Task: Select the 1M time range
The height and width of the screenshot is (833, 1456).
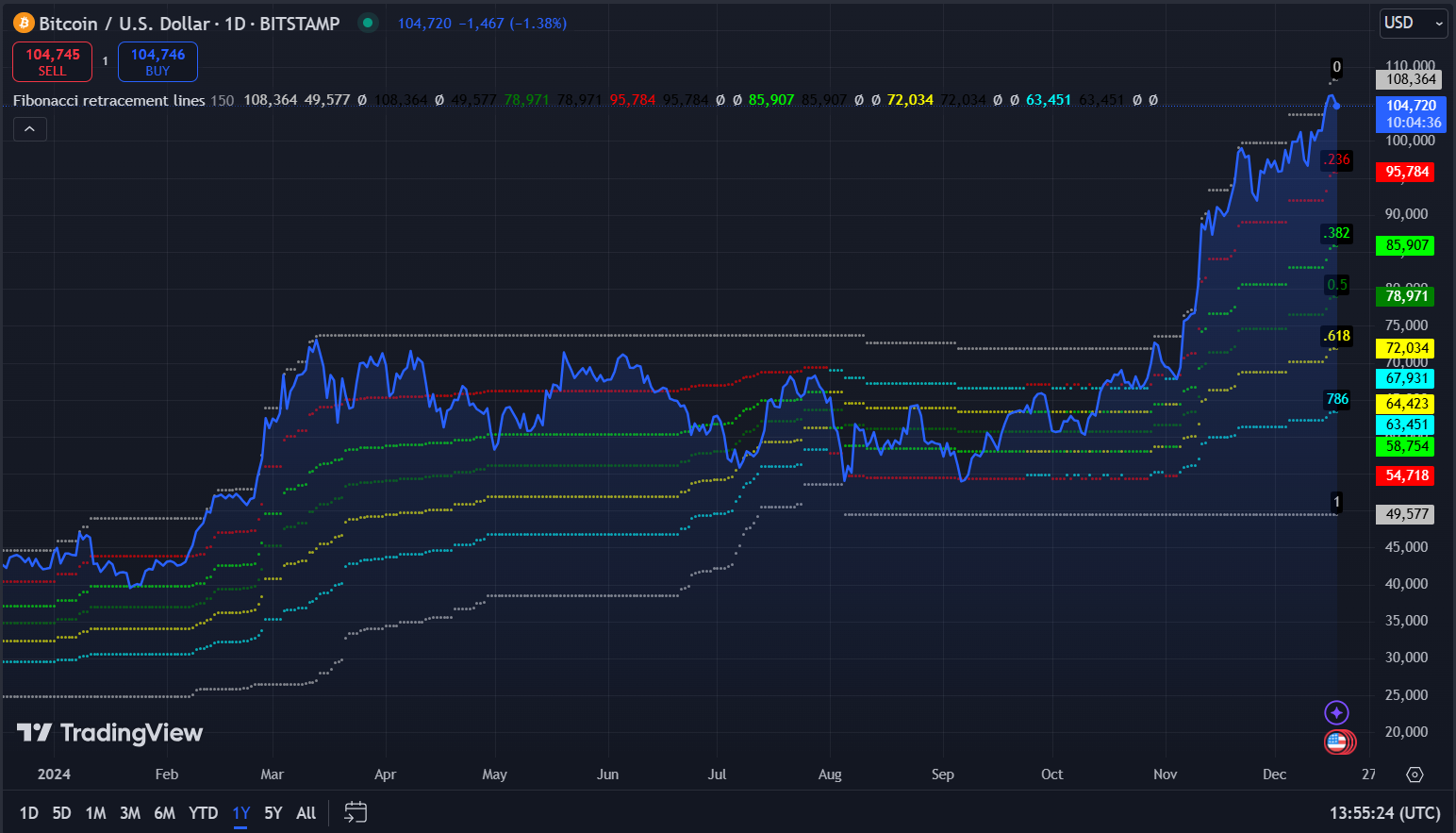Action: [x=95, y=813]
